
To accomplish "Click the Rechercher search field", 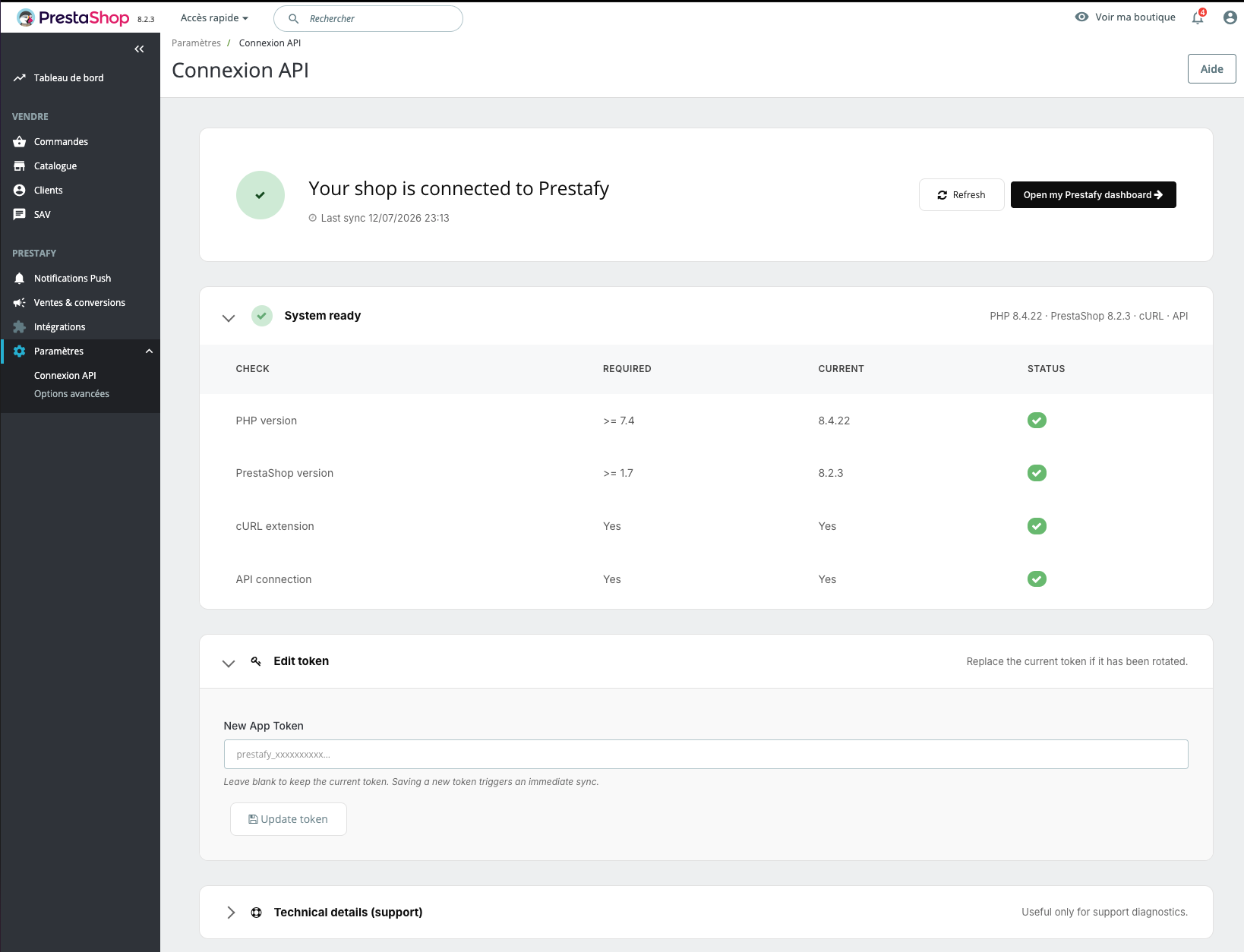I will 368,18.
